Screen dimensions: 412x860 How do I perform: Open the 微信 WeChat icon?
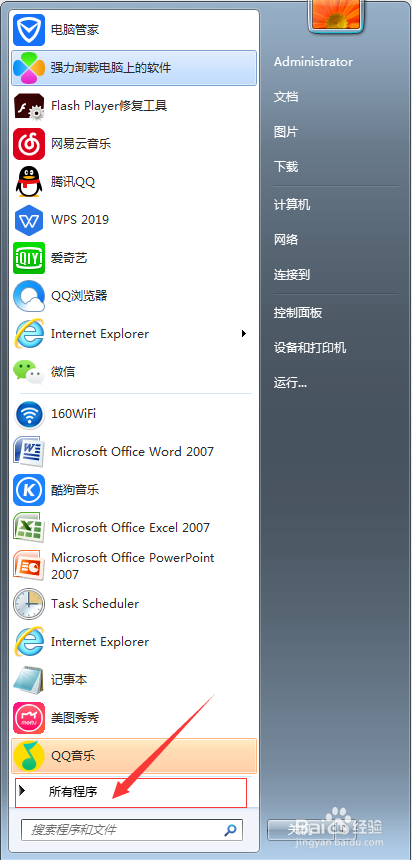click(29, 372)
